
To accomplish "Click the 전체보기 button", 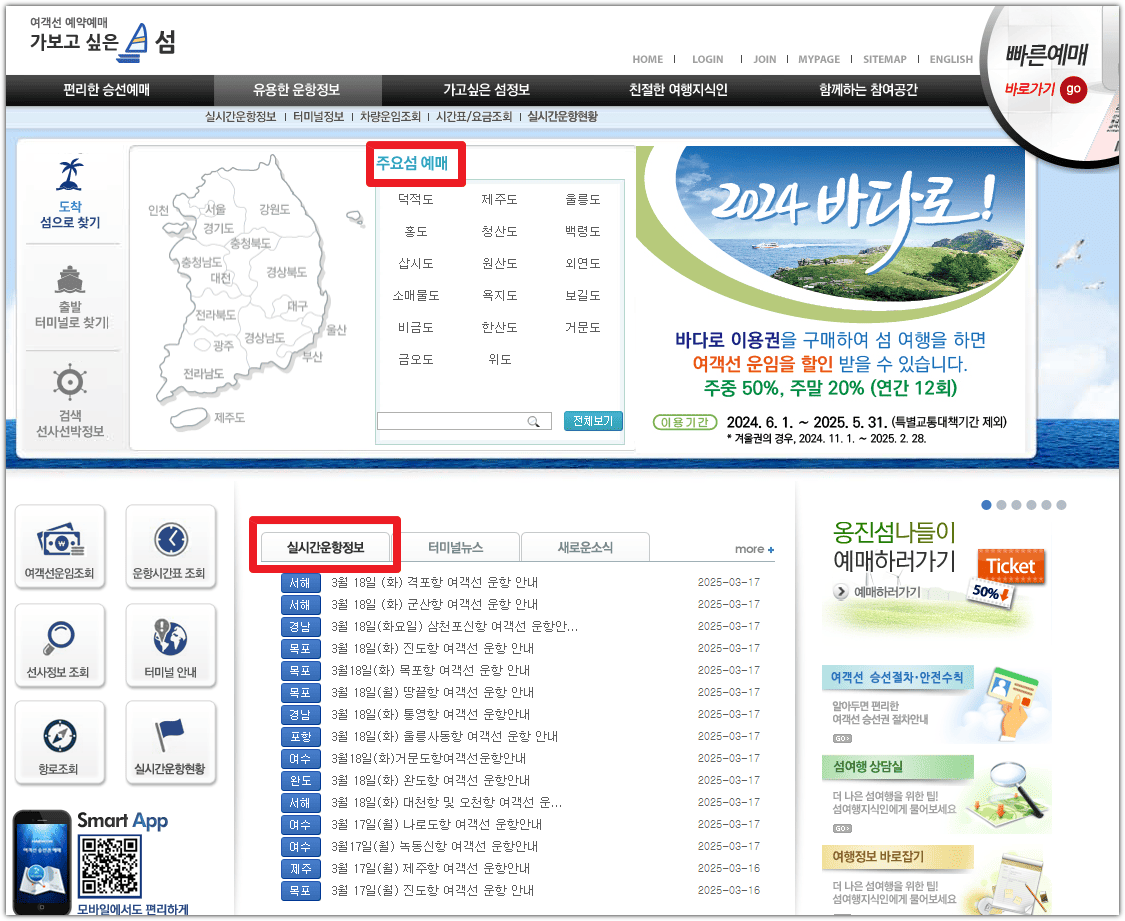I will point(595,420).
